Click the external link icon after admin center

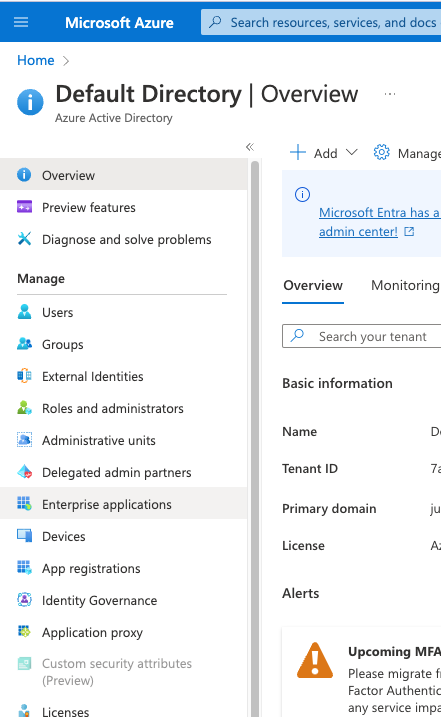point(409,232)
